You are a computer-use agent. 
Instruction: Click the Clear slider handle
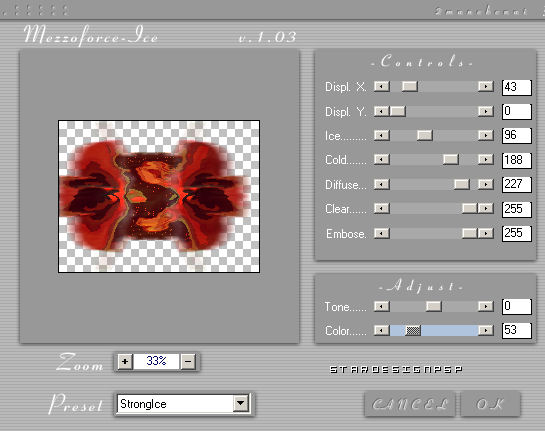469,209
